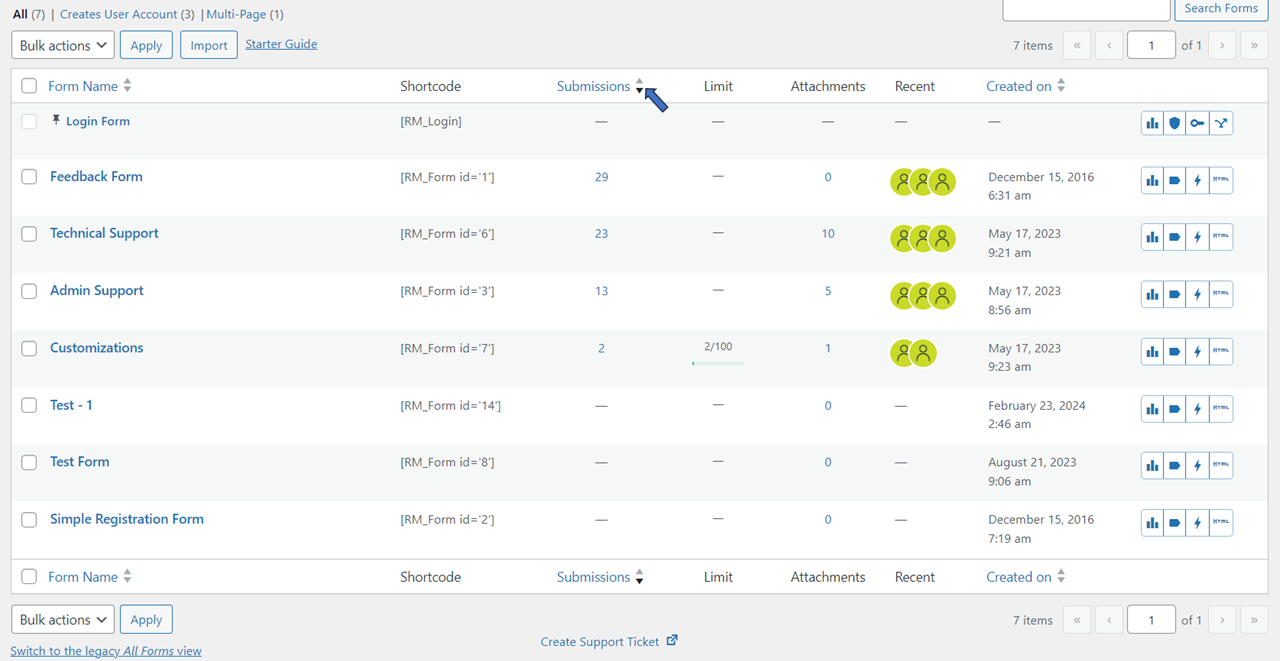
Task: Tick the checkbox beside Feedback Form
Action: click(30, 177)
